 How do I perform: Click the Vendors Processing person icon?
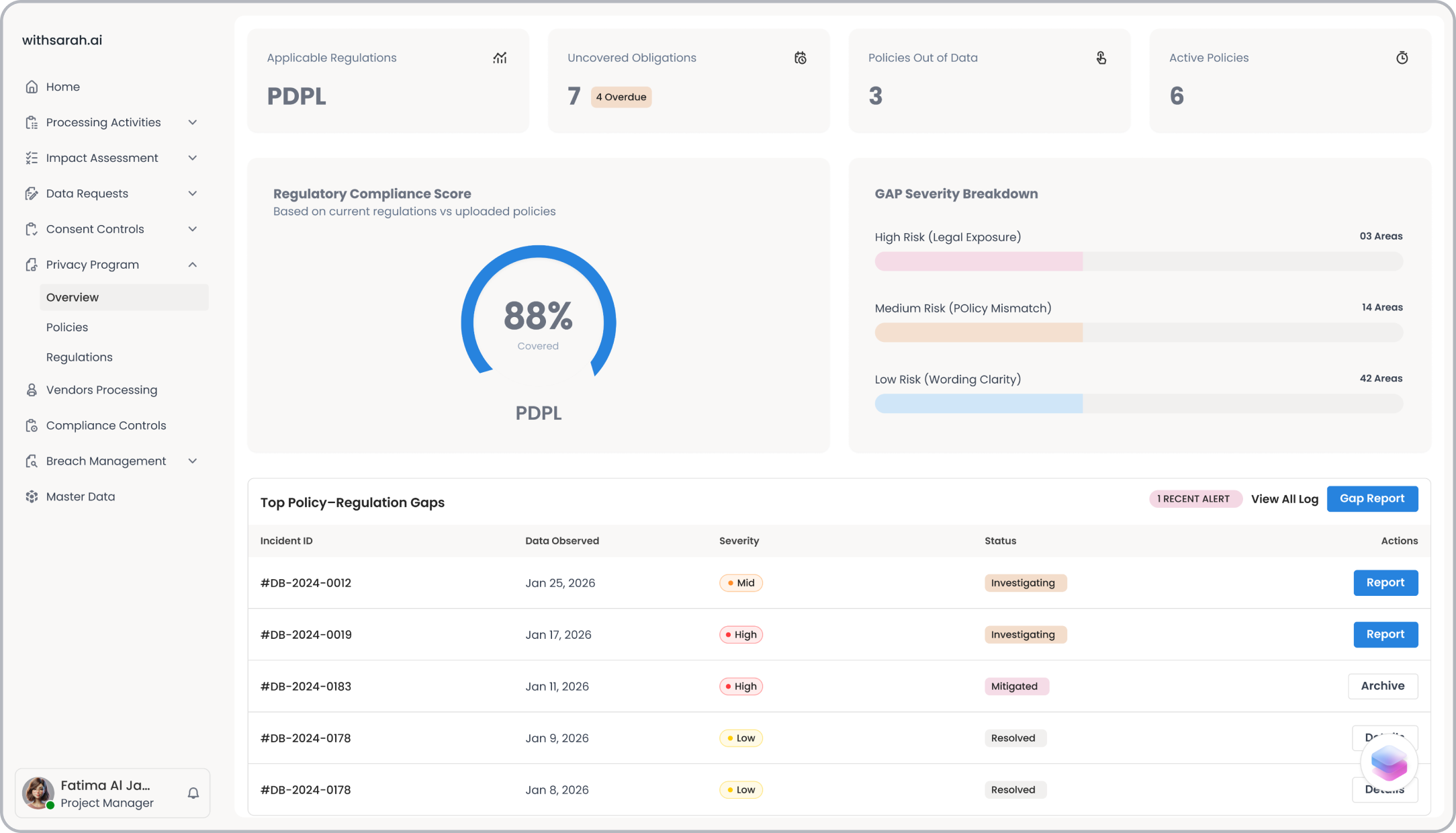click(32, 390)
